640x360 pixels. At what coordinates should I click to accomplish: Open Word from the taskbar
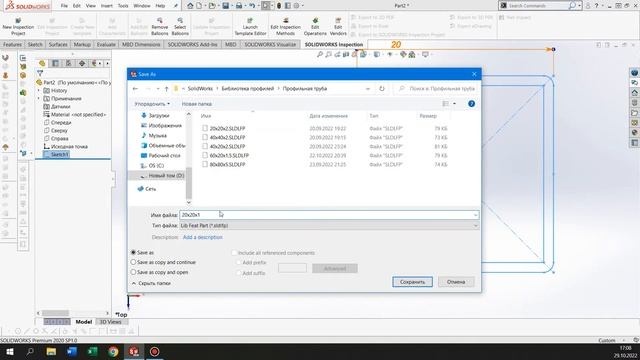(72, 351)
